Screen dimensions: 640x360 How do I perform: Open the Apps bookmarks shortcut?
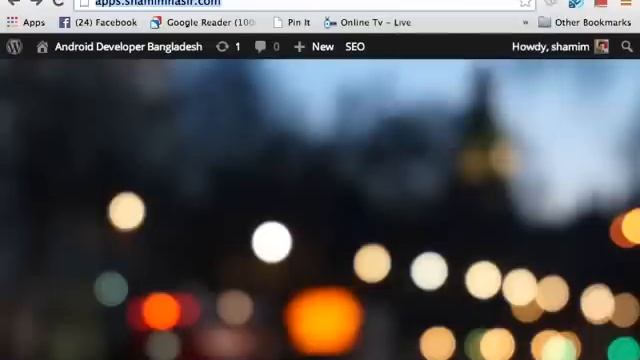pyautogui.click(x=26, y=22)
